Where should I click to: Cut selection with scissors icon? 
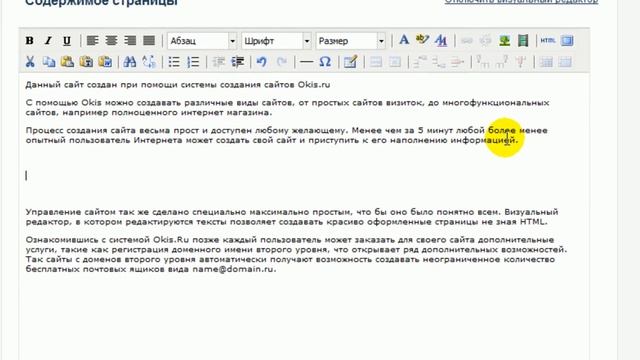[30, 62]
